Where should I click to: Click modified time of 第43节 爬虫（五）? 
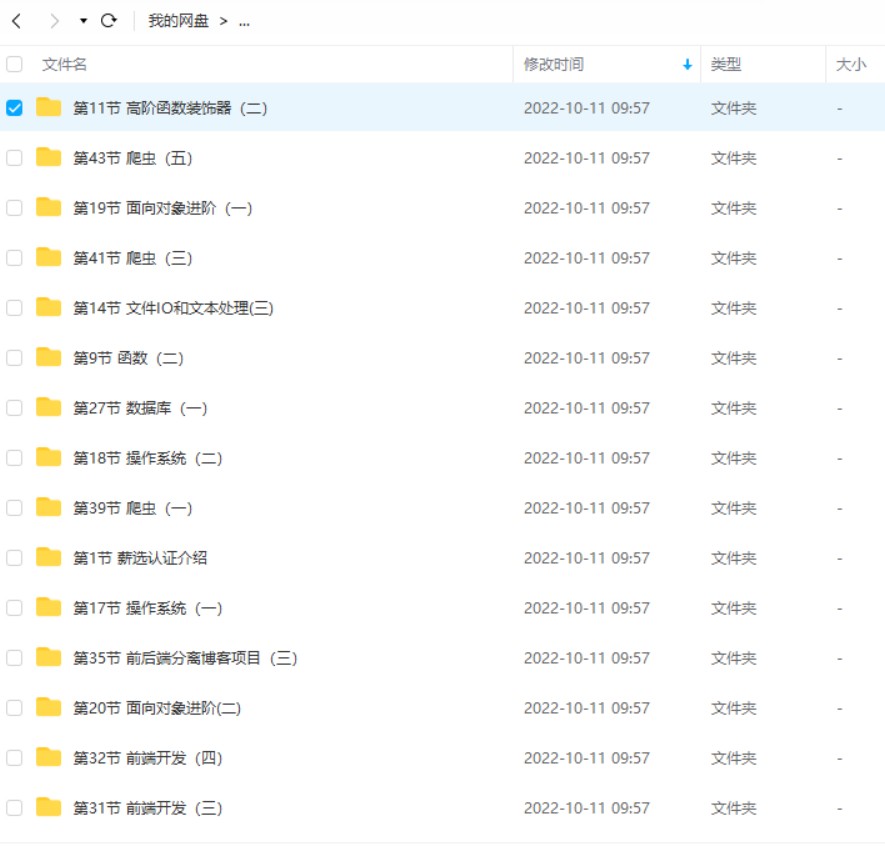pyautogui.click(x=586, y=158)
